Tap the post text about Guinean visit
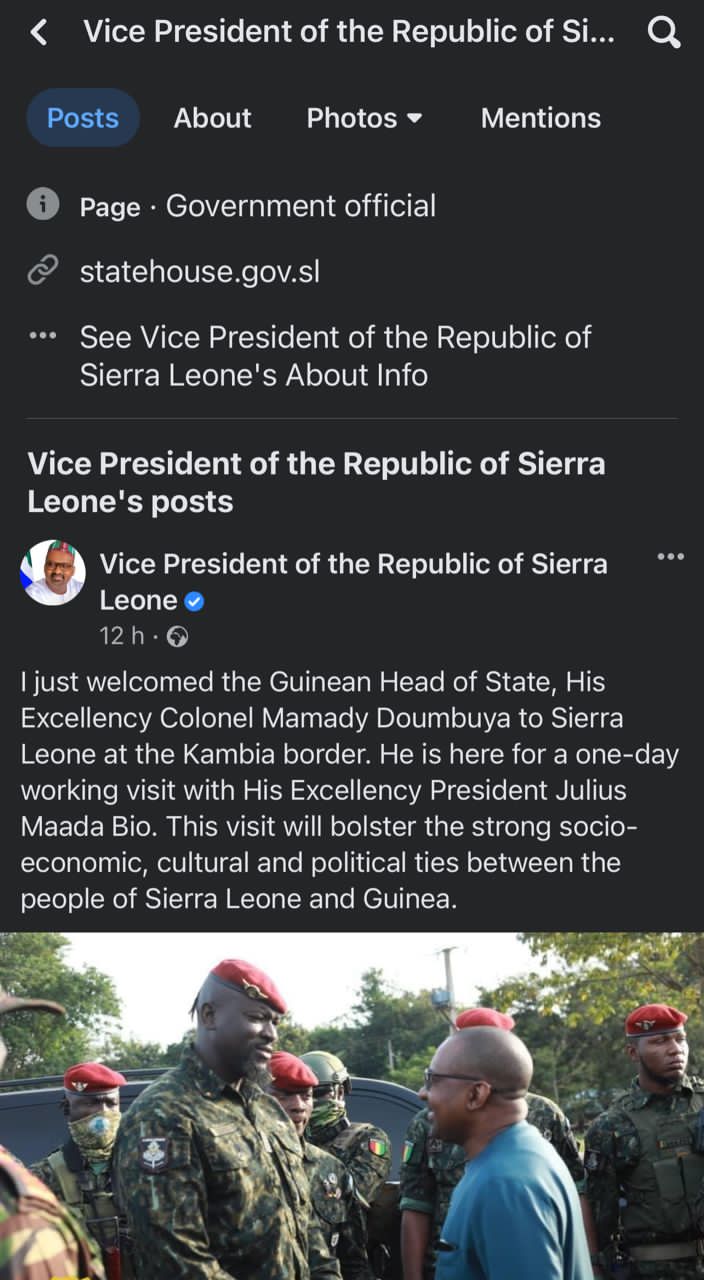Viewport: 704px width, 1280px height. 350,790
